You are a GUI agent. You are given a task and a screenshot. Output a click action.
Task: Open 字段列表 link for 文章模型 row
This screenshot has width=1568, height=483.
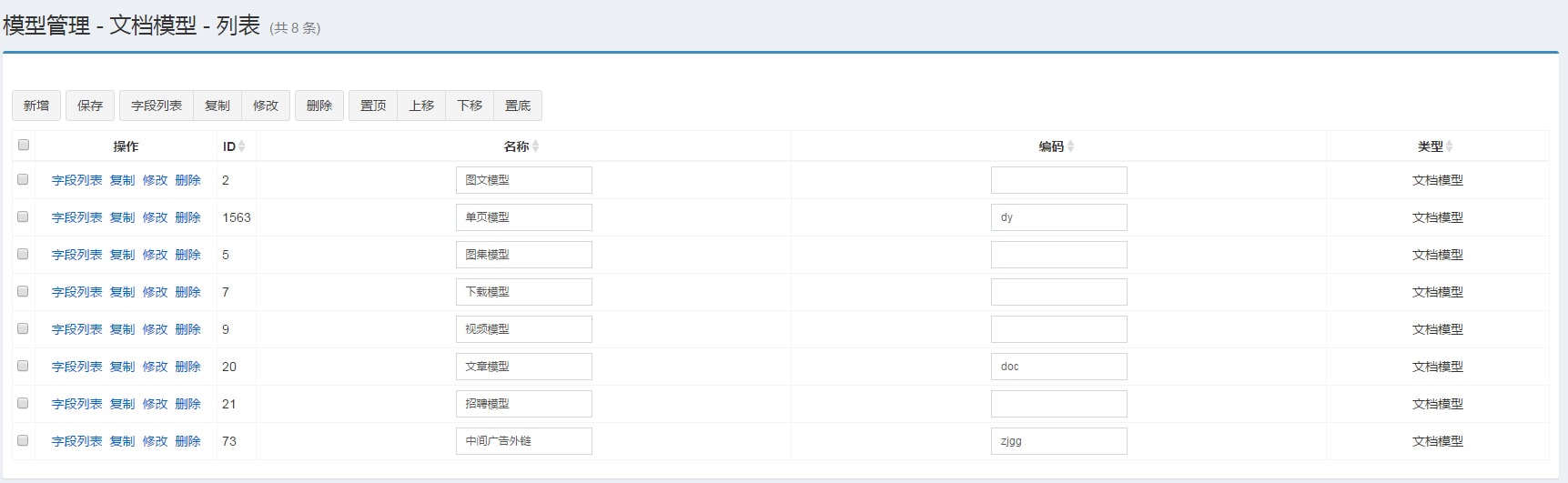point(77,367)
